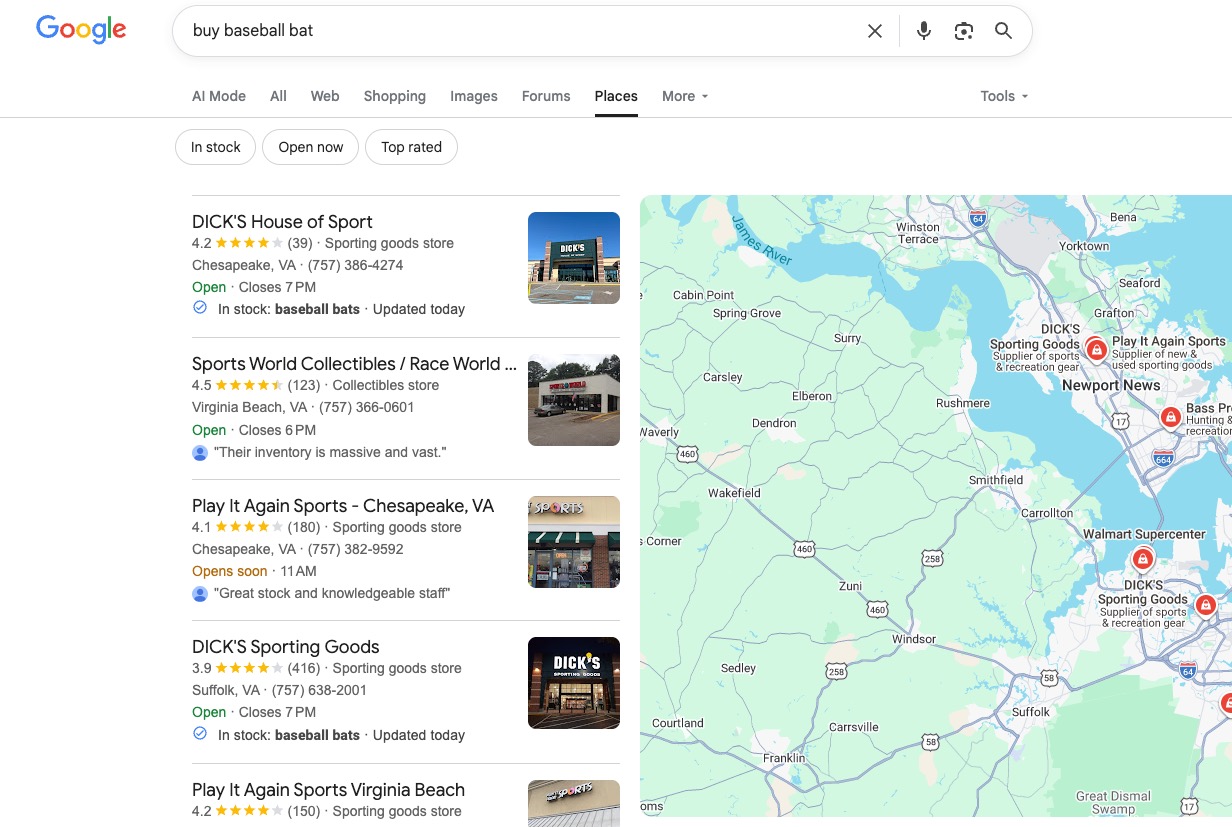Clear the search box text
The height and width of the screenshot is (827, 1232).
(x=875, y=31)
